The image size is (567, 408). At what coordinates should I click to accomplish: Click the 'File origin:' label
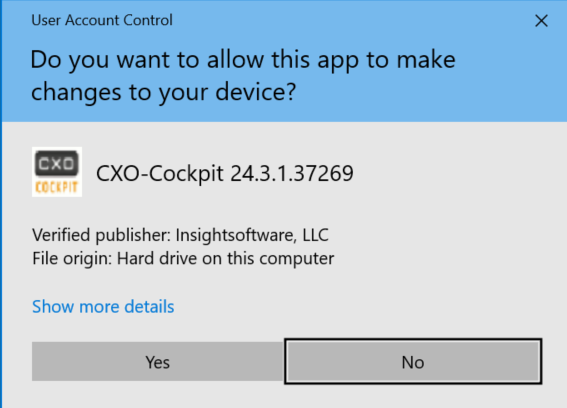[x=72, y=259]
